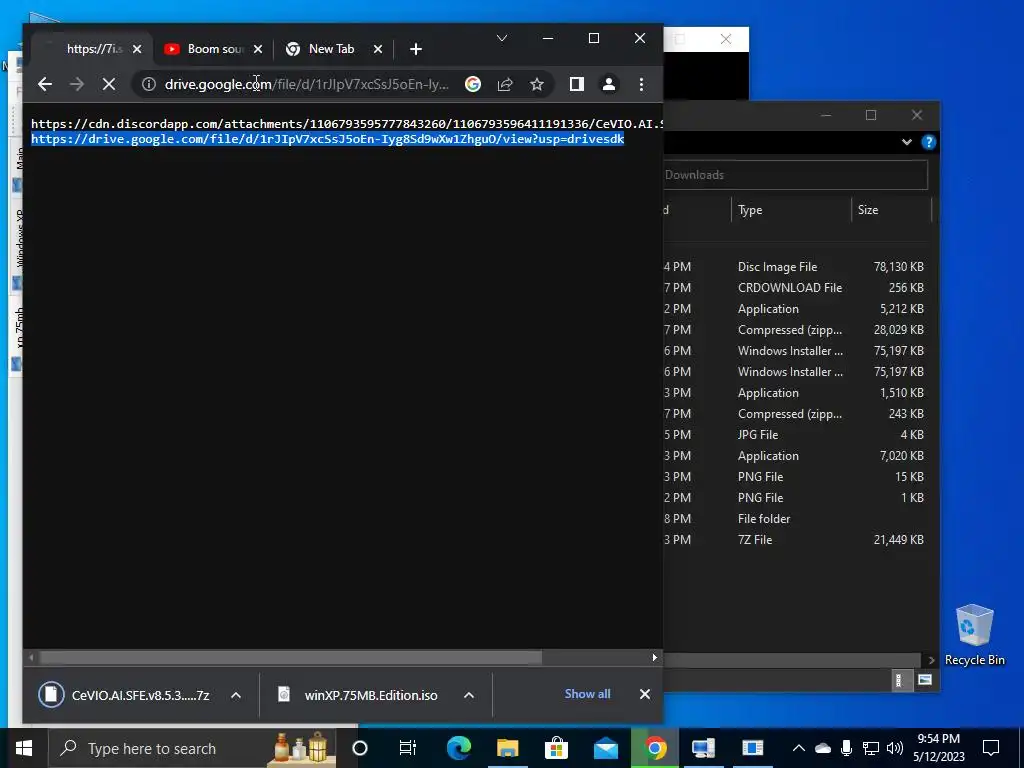
Task: Select the JPG File row
Action: tap(798, 434)
